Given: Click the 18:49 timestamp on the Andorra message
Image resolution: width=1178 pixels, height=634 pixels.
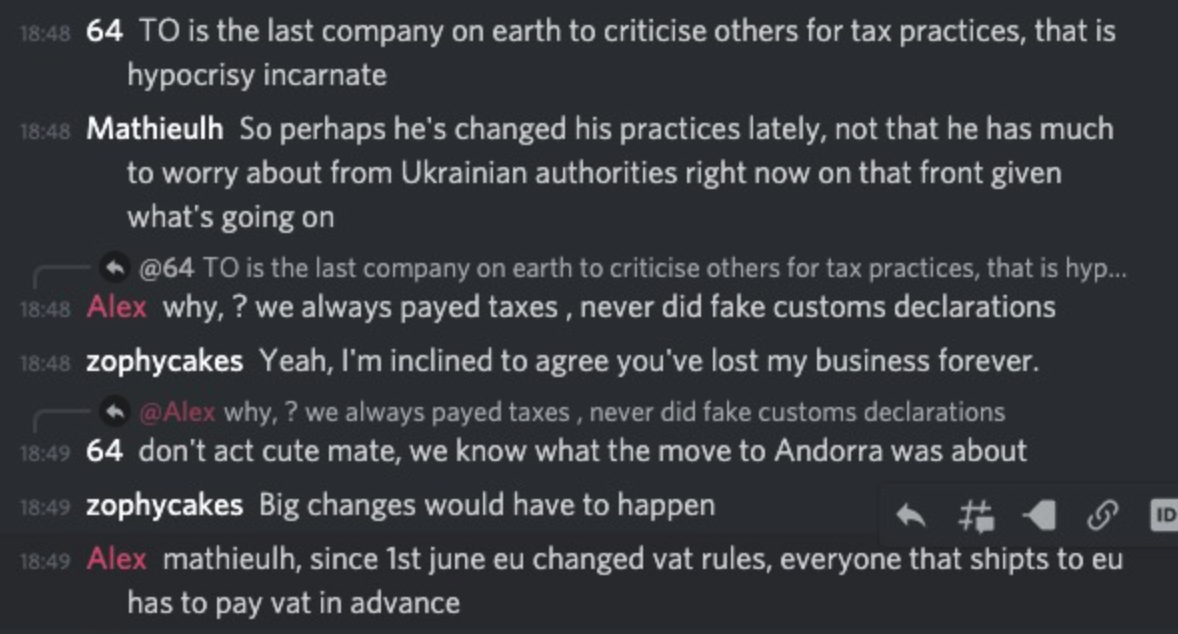Looking at the screenshot, I should pos(45,453).
